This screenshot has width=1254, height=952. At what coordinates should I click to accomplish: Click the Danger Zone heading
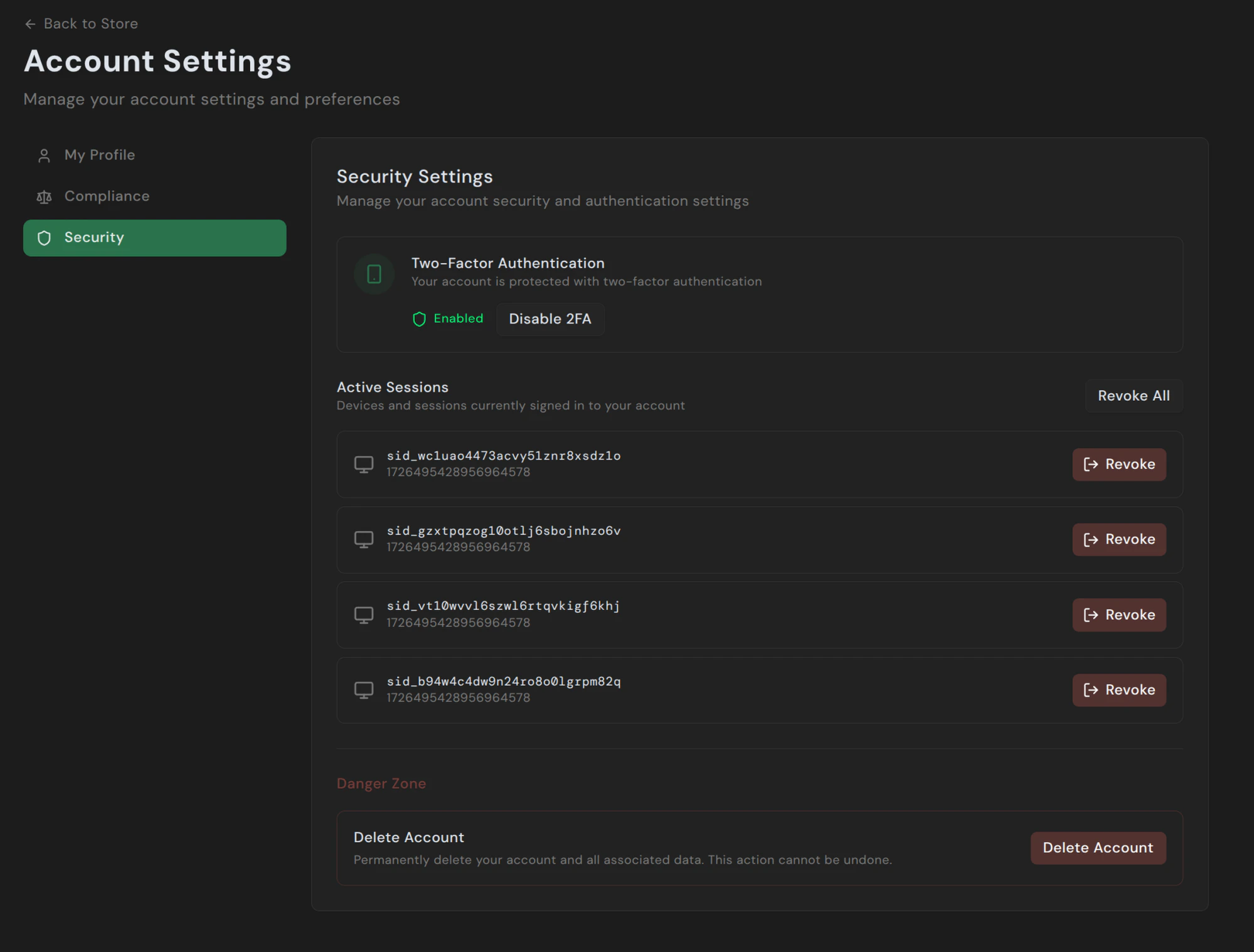[381, 784]
